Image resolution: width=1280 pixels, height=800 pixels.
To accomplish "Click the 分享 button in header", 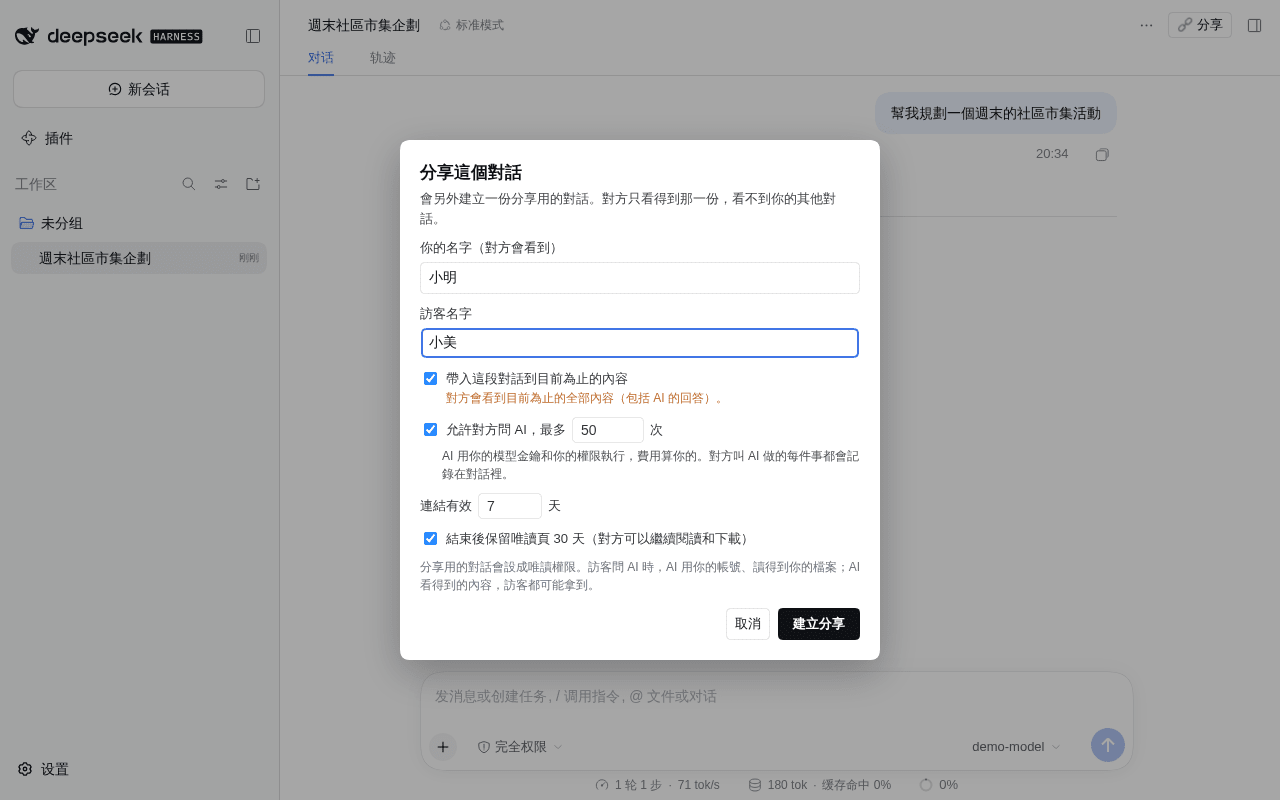I will point(1200,25).
